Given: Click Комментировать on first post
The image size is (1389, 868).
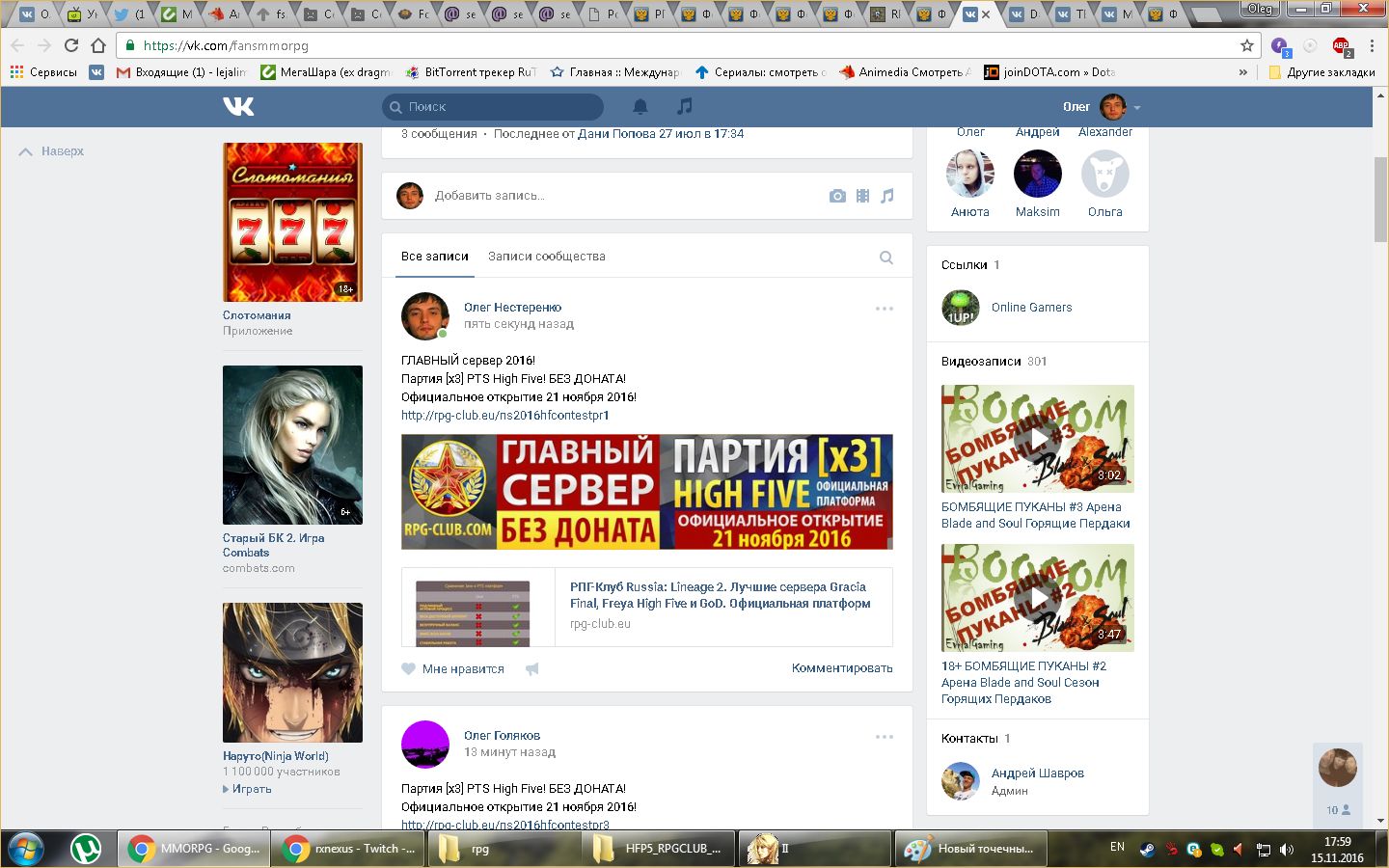Looking at the screenshot, I should [x=842, y=668].
